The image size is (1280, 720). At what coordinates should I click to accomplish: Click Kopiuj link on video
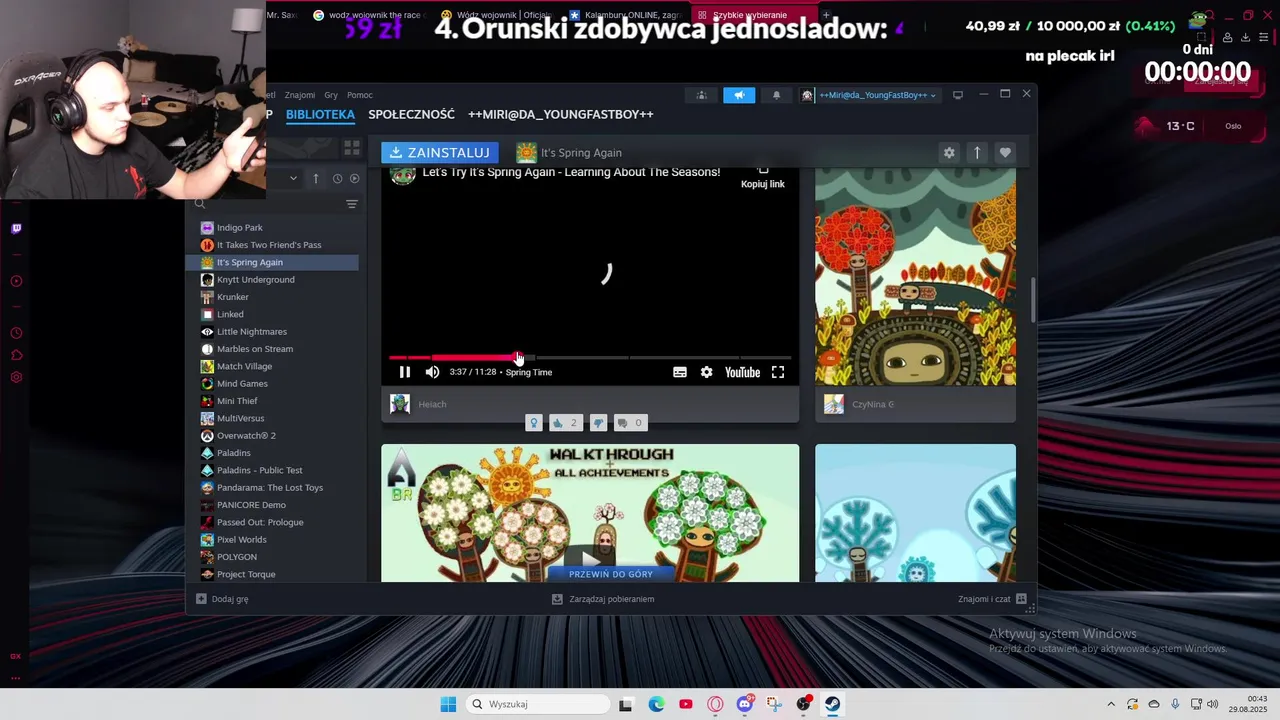coord(763,178)
